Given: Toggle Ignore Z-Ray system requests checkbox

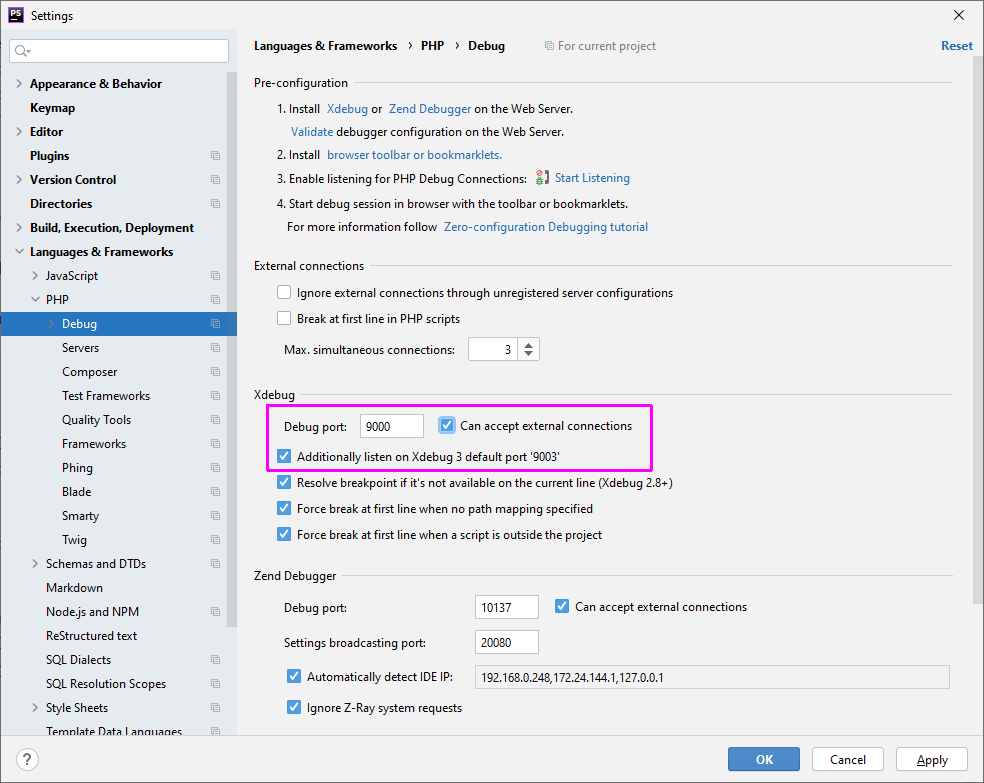Looking at the screenshot, I should click(294, 707).
